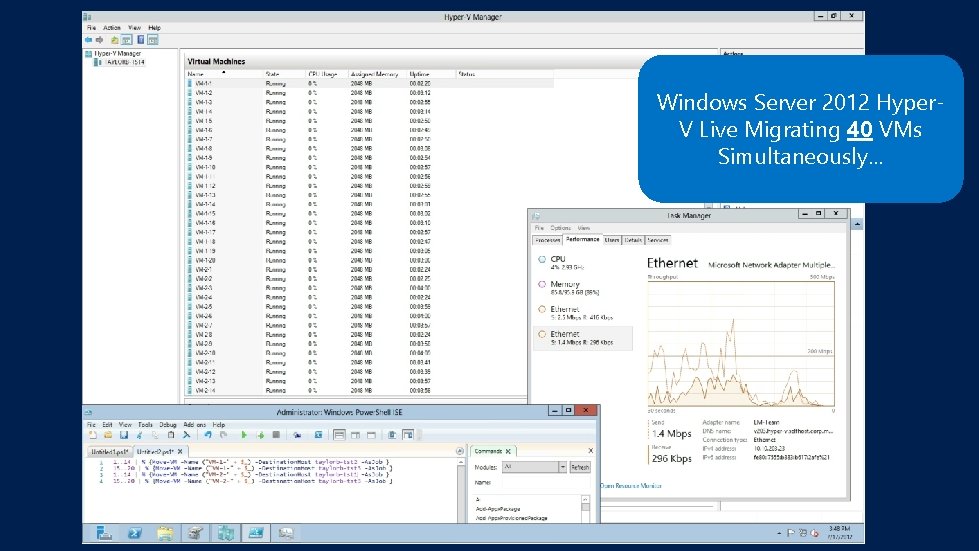The width and height of the screenshot is (979, 551).
Task: Click Undo arrow in PowerShell ISE toolbar
Action: coord(207,435)
